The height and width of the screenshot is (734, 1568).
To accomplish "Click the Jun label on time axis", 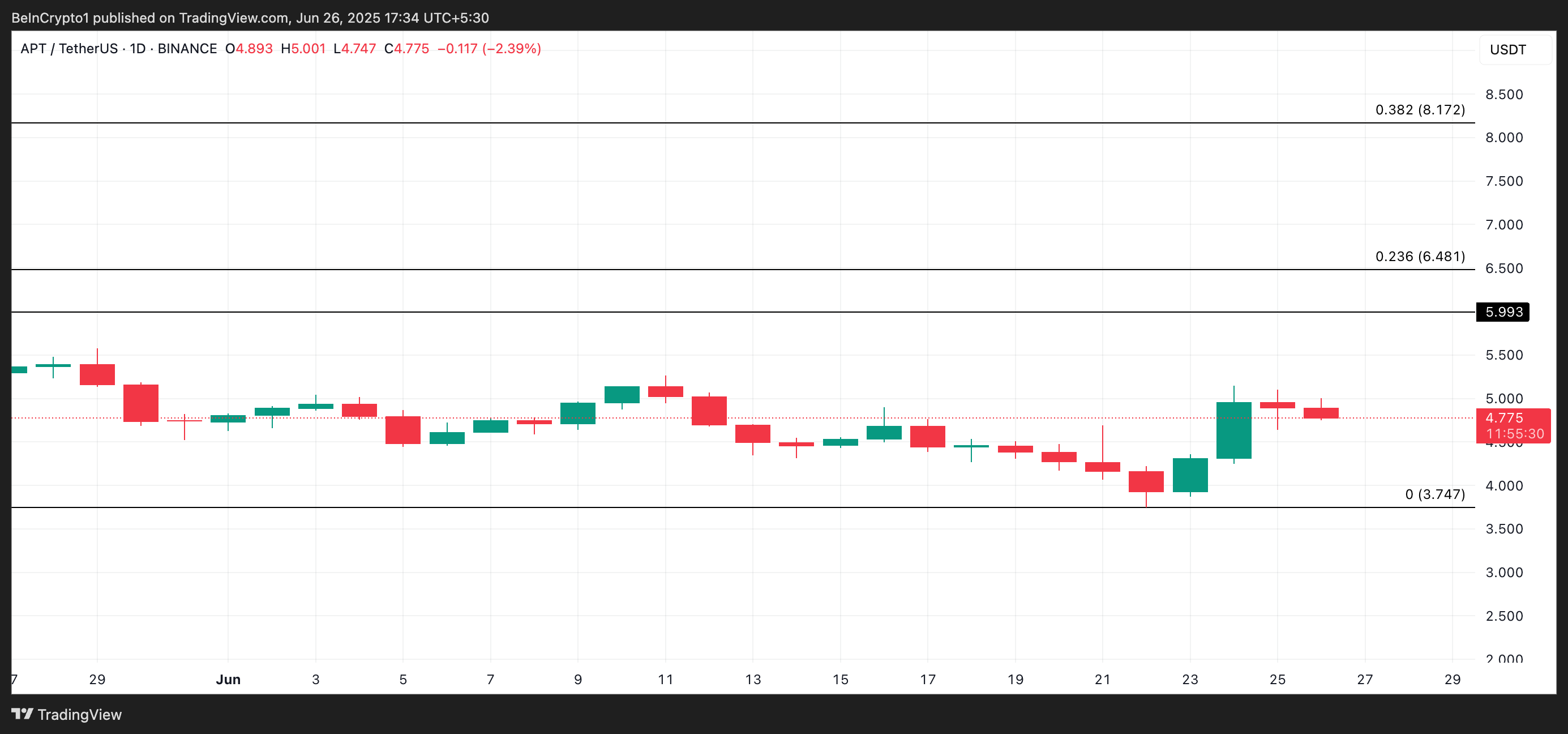I will [x=228, y=679].
